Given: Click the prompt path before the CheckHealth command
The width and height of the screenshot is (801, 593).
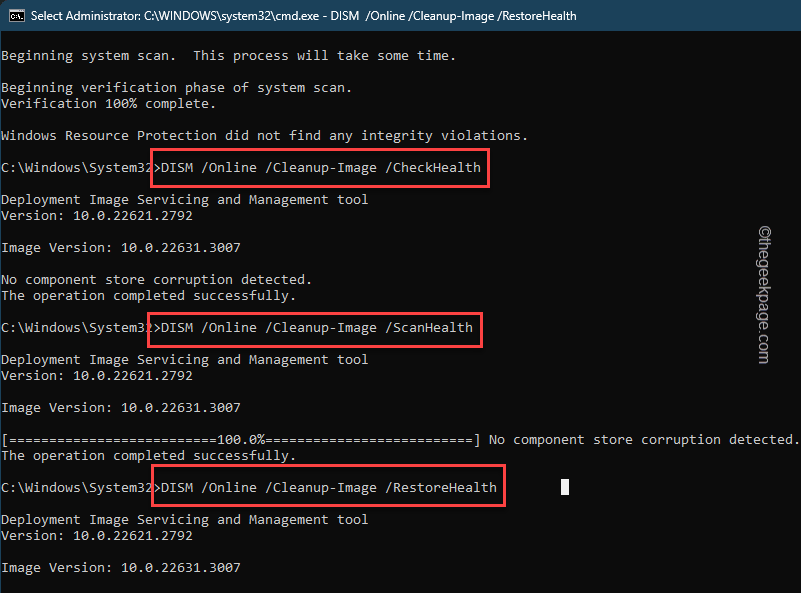Looking at the screenshot, I should pyautogui.click(x=77, y=168).
